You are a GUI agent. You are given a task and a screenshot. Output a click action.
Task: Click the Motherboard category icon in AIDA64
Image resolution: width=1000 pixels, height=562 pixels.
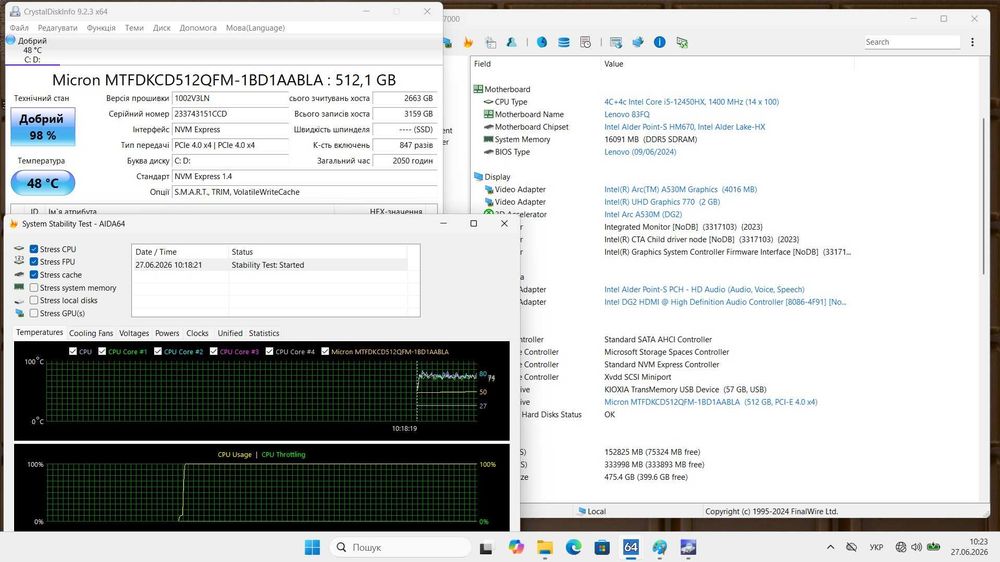[478, 89]
